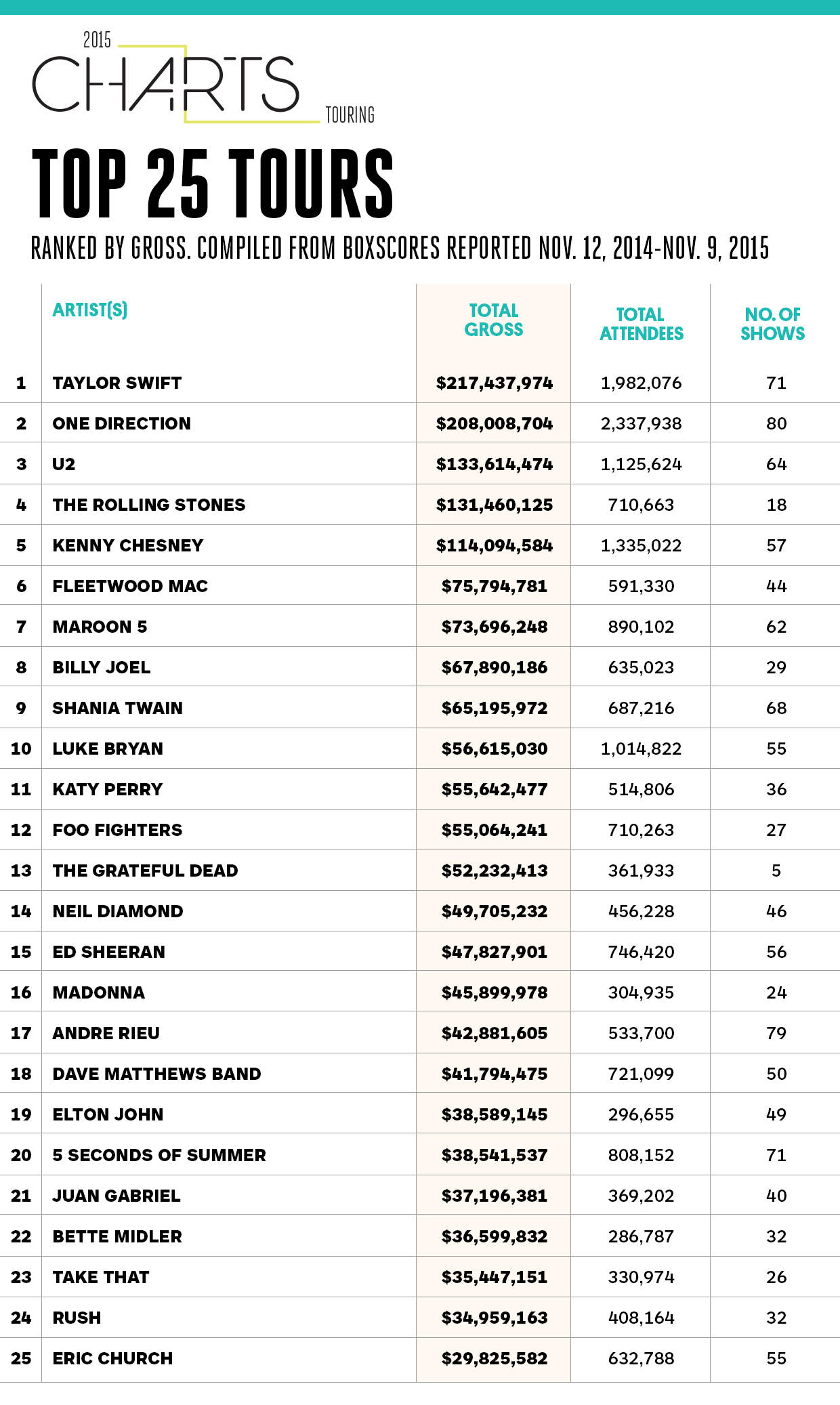Click the Top 25 Tours headline
This screenshot has width=840, height=1405.
(213, 184)
